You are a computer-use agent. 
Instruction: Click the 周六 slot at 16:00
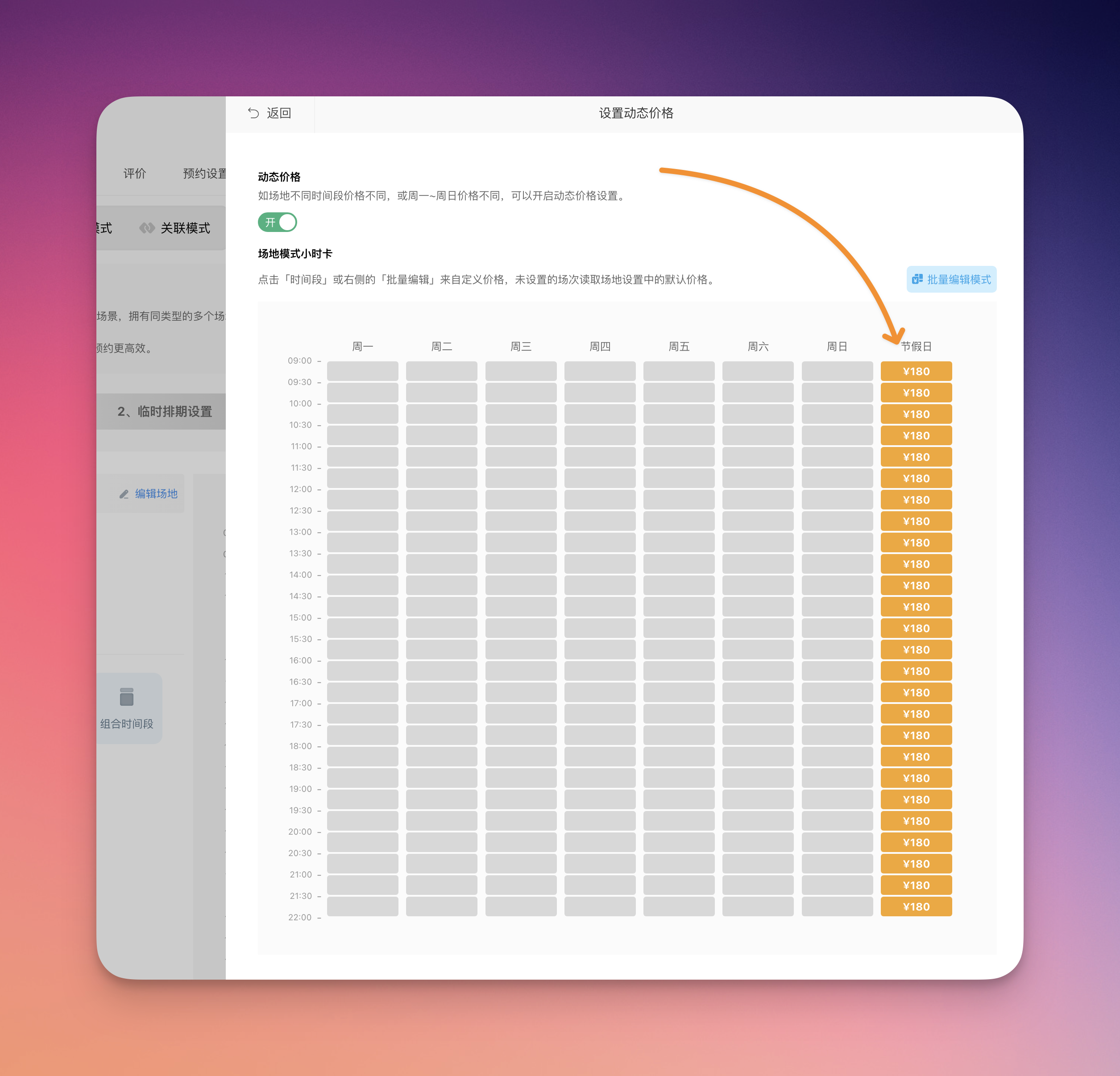pos(758,671)
